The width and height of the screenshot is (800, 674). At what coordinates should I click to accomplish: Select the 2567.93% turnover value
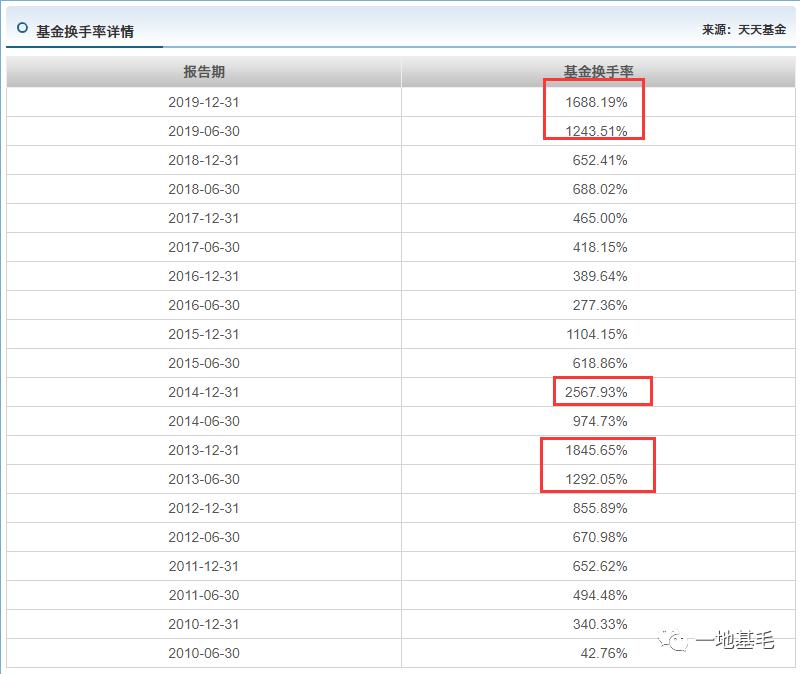[x=596, y=392]
